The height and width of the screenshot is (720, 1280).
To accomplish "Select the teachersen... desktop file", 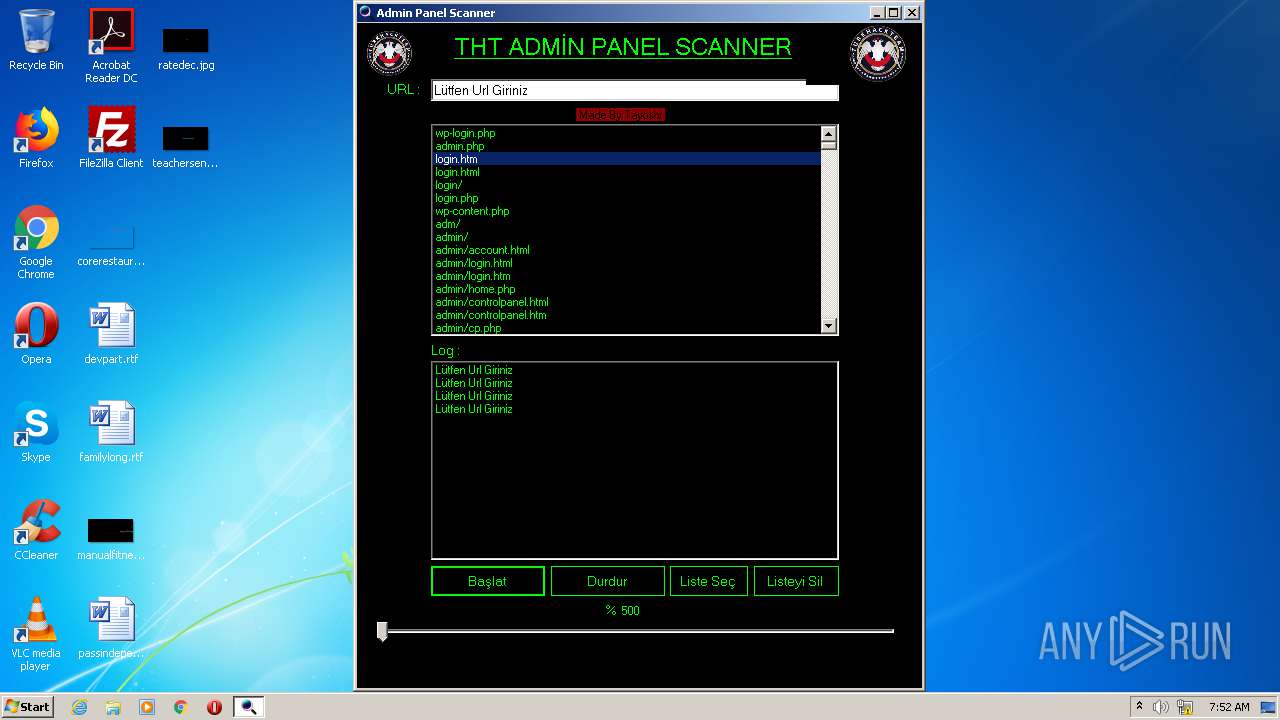I will tap(186, 146).
